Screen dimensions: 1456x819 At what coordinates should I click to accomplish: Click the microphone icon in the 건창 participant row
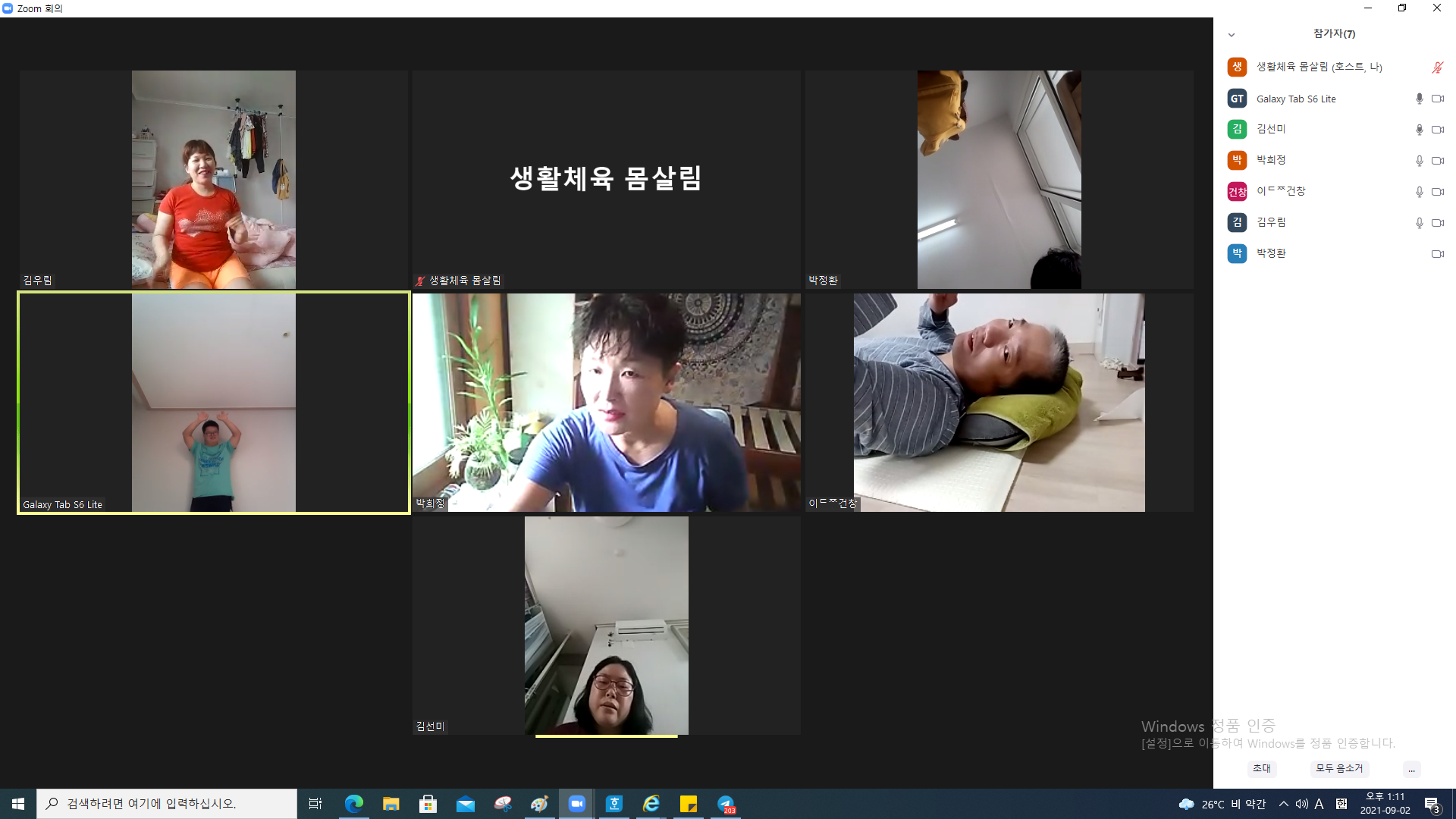click(1419, 192)
